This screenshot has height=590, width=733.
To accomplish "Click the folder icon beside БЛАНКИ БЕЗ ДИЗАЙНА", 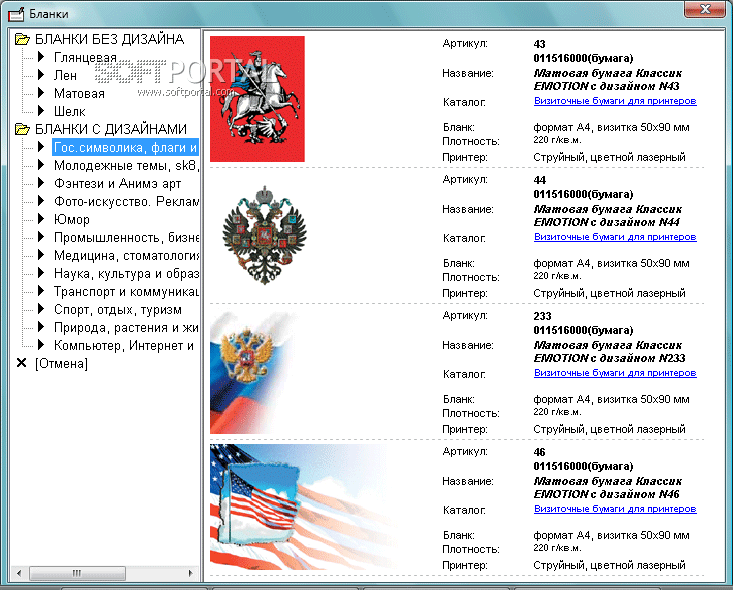I will tap(22, 39).
